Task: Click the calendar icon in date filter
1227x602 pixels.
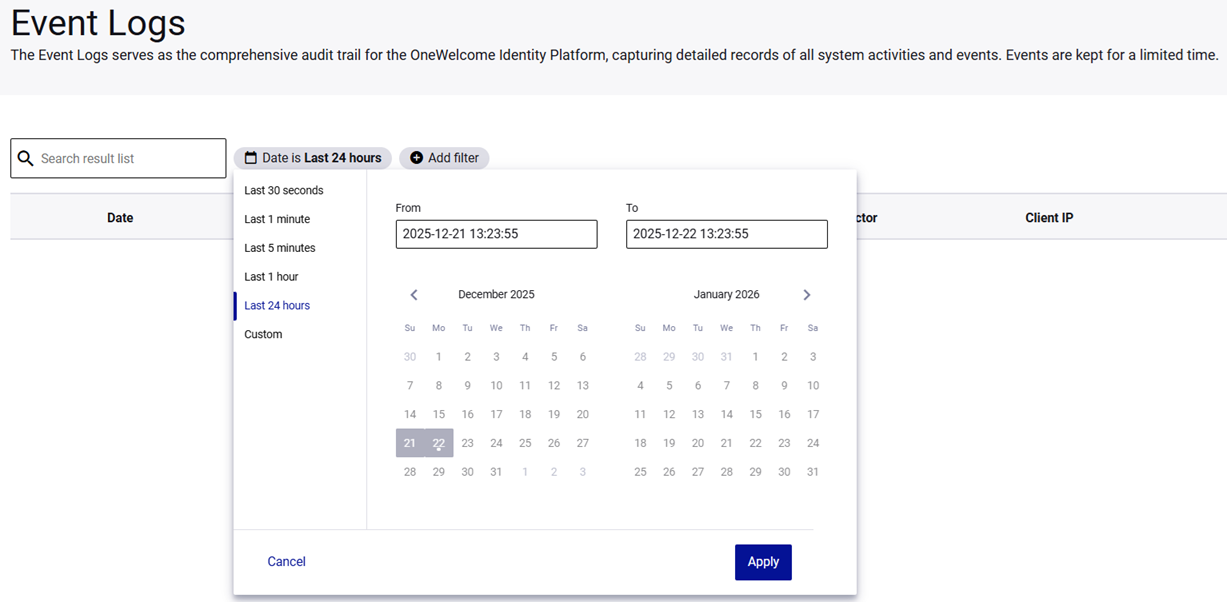Action: [x=251, y=158]
